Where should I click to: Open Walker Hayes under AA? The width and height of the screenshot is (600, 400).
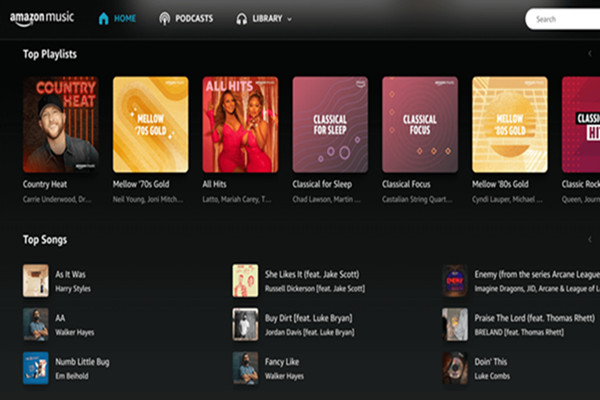point(75,333)
